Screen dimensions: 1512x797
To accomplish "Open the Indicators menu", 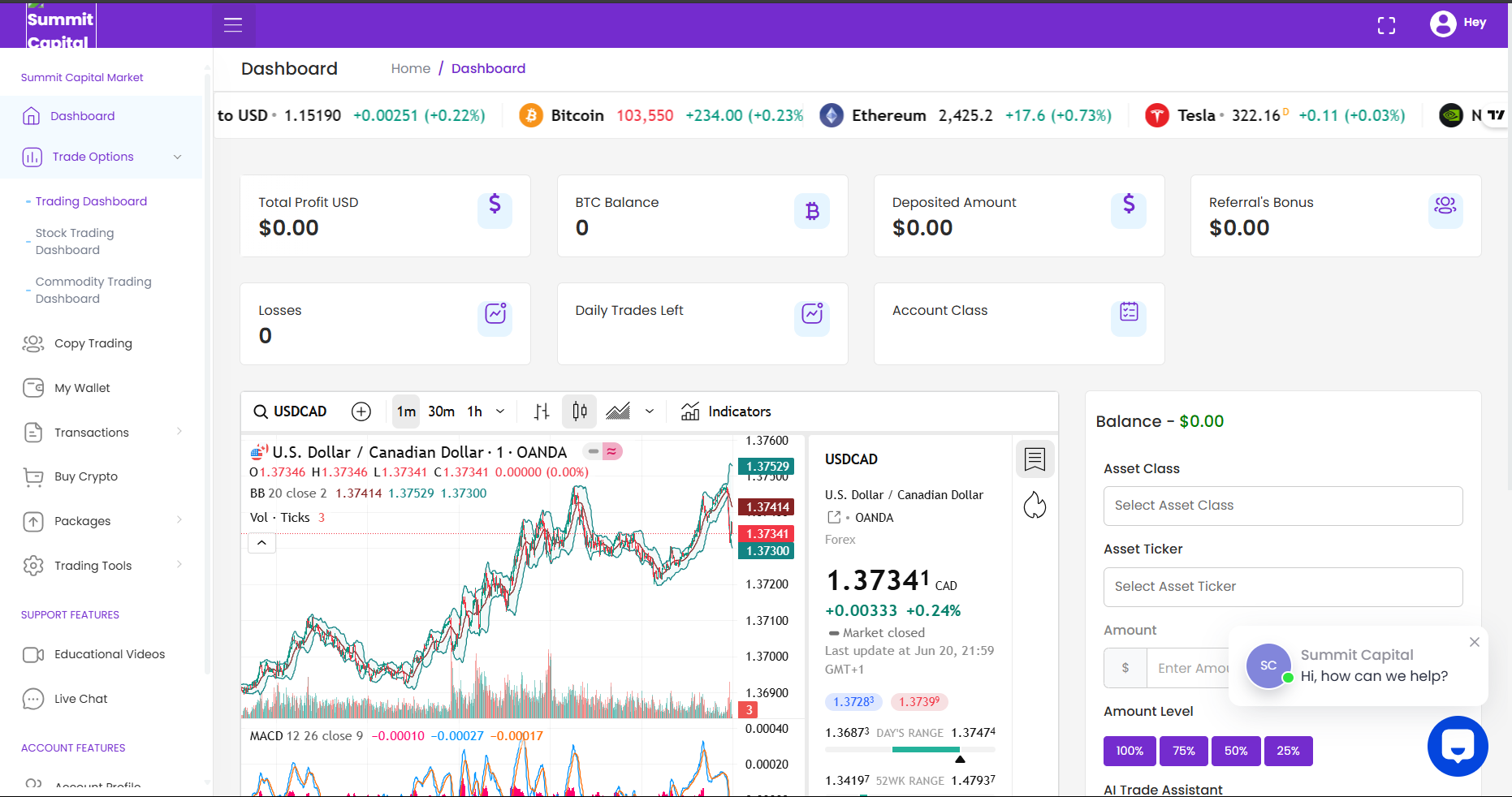I will point(726,411).
